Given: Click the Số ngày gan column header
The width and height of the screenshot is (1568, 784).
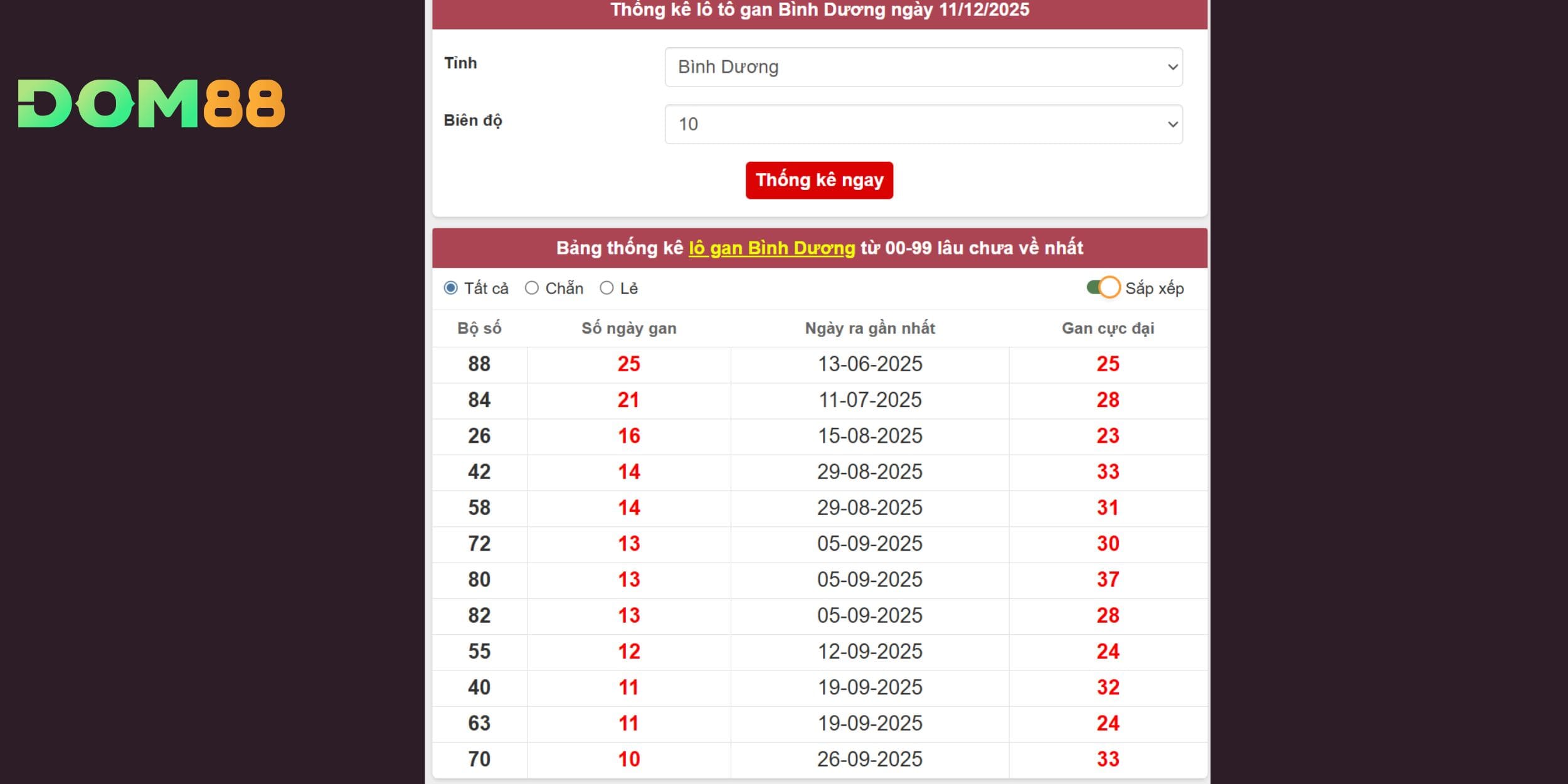Looking at the screenshot, I should point(628,328).
